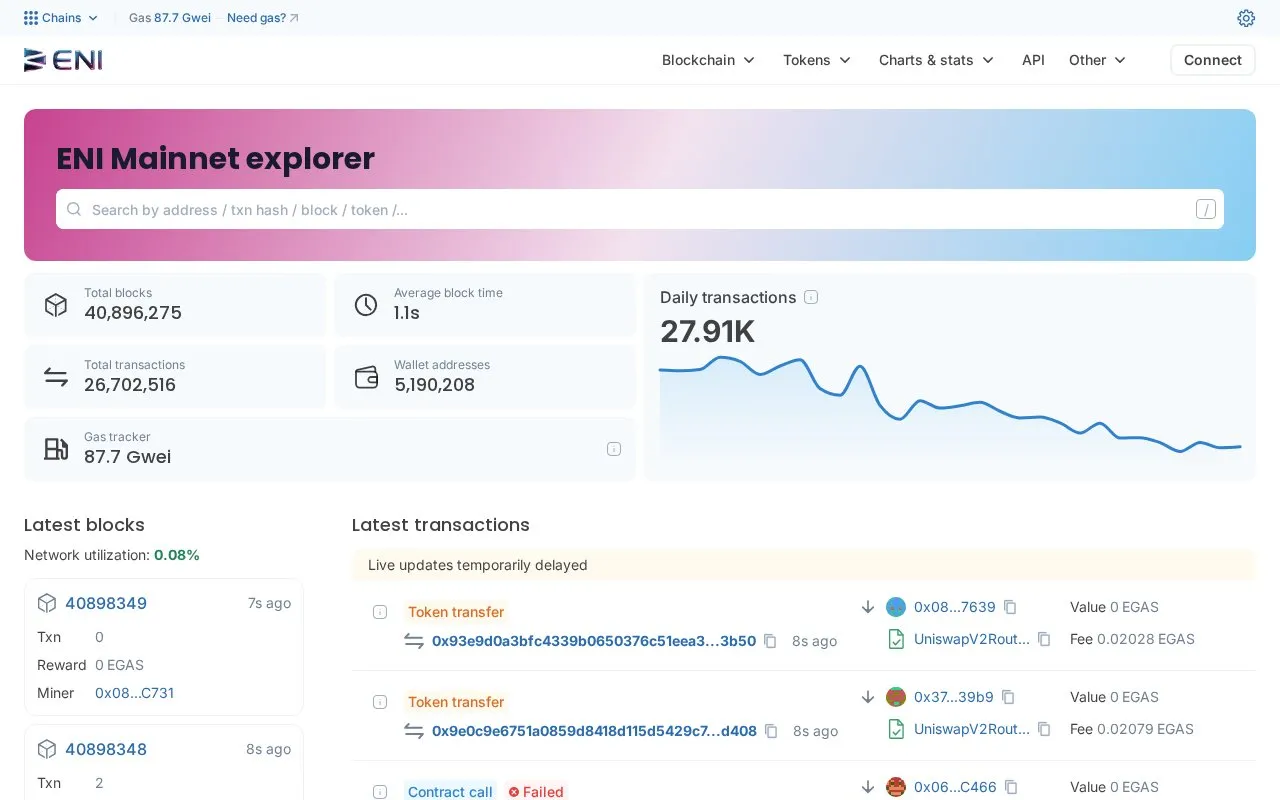Screen dimensions: 1280x800
Task: Open the API page
Action: tap(1033, 60)
